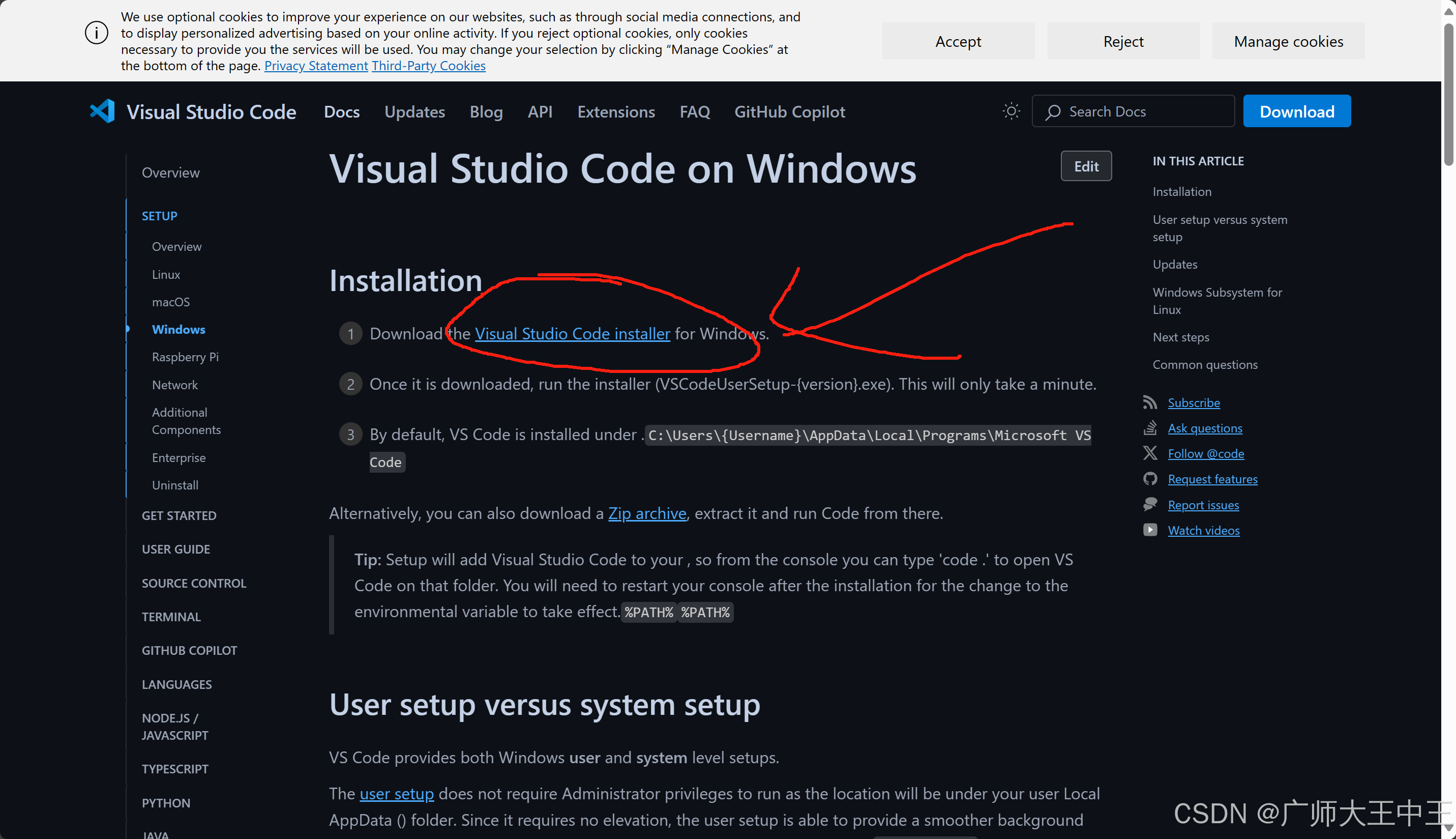The image size is (1456, 839).
Task: Click the Visual Studio Code logo icon
Action: [x=102, y=111]
